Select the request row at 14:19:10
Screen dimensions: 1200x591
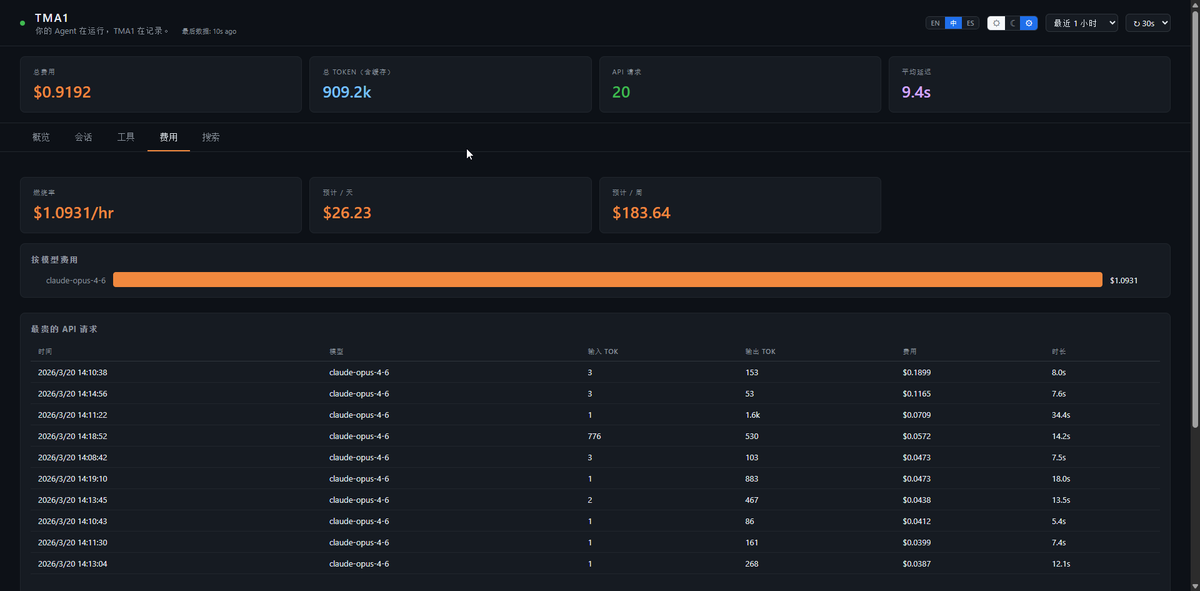(x=595, y=479)
